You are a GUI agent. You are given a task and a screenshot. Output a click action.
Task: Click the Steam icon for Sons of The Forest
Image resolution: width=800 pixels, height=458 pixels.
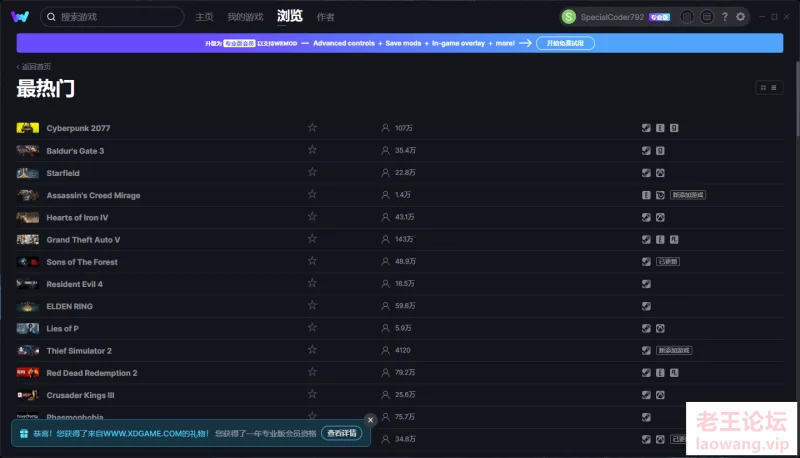click(x=646, y=262)
